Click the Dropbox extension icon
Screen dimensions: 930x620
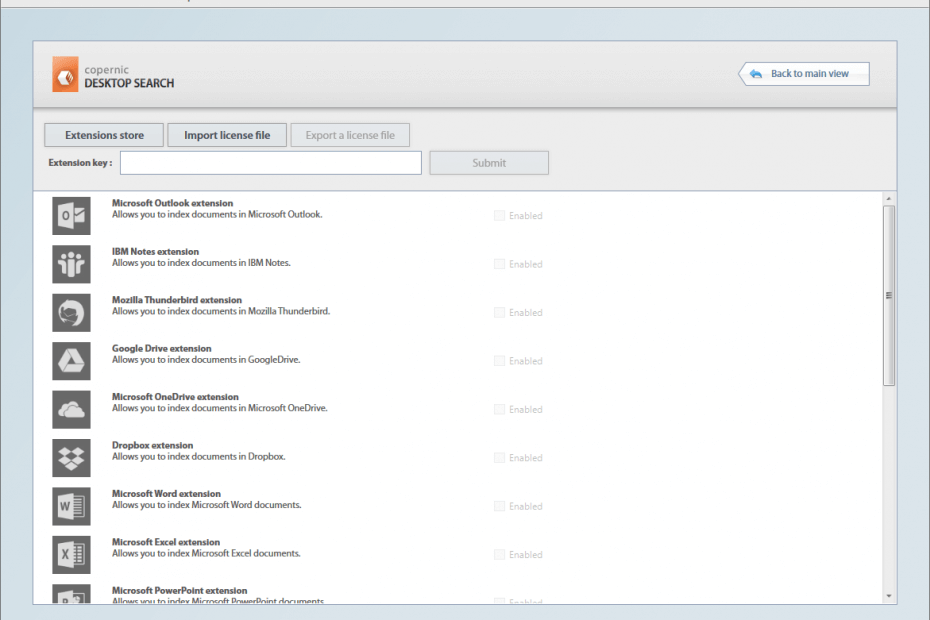click(71, 458)
